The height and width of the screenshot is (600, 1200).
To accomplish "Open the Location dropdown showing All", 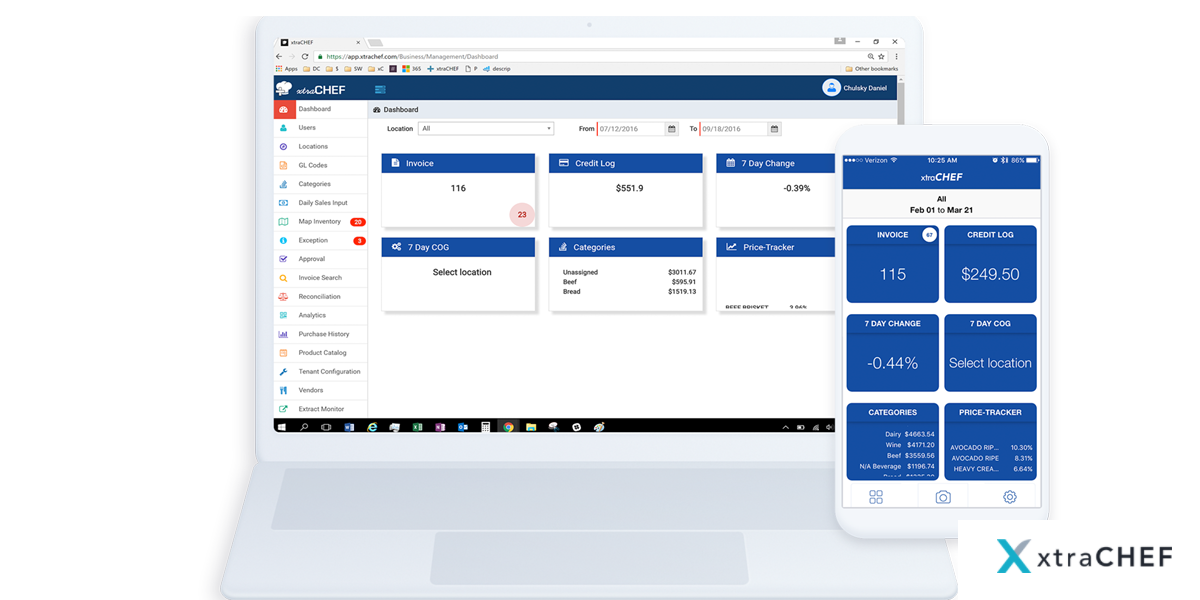I will click(486, 128).
